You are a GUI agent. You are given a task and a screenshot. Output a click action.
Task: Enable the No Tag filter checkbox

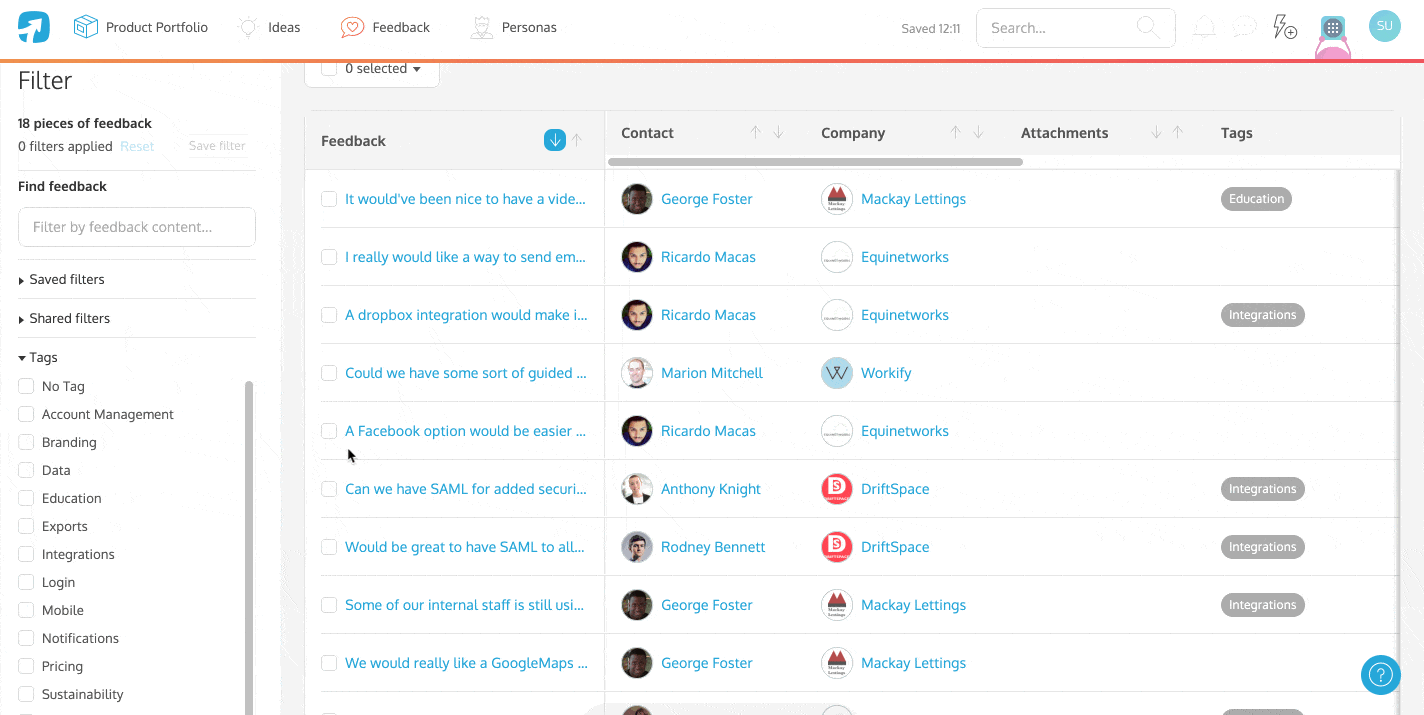(x=26, y=386)
